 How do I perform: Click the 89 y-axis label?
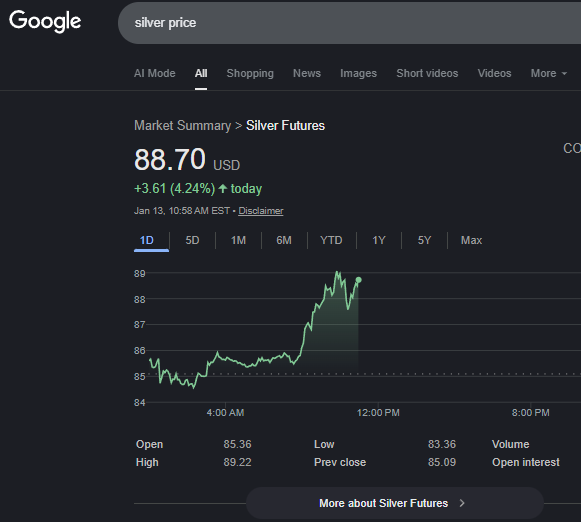[x=140, y=274]
